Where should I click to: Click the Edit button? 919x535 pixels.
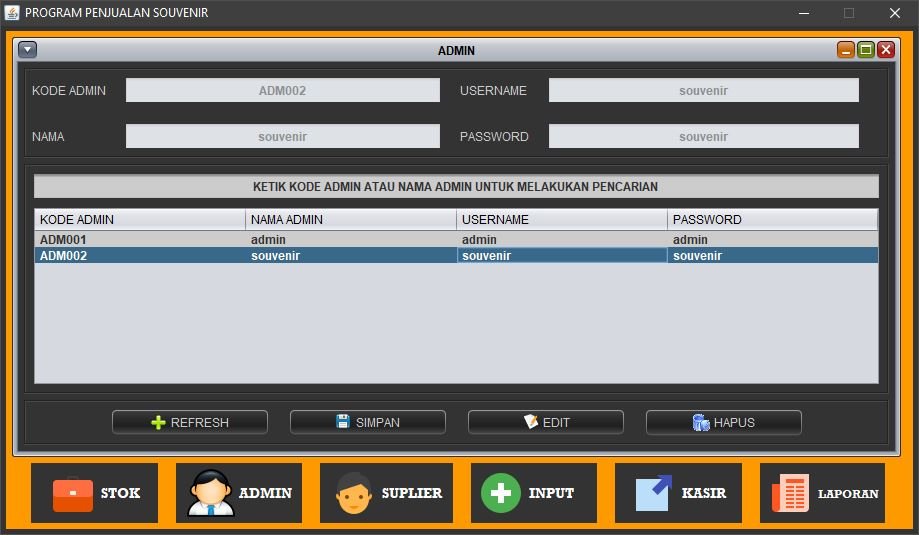546,422
